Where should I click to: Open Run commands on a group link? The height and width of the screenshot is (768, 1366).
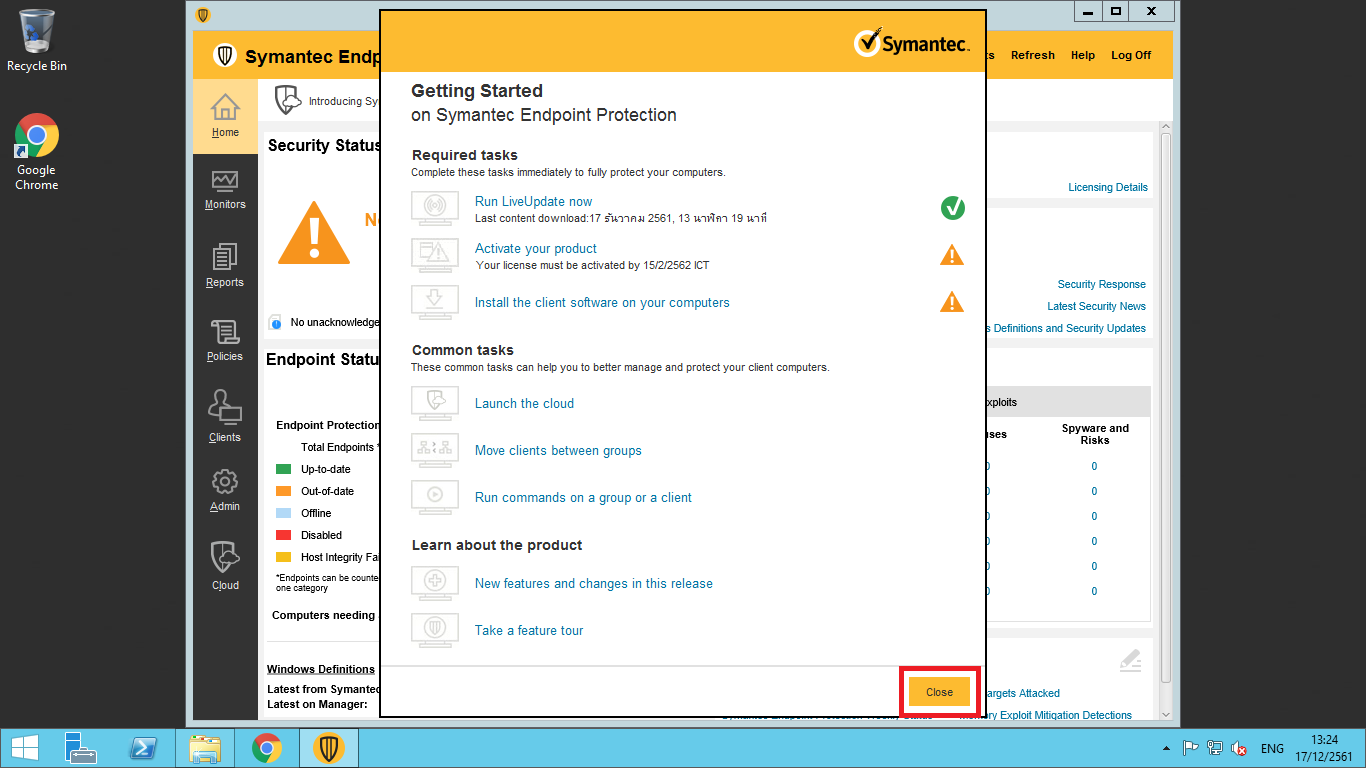point(583,497)
